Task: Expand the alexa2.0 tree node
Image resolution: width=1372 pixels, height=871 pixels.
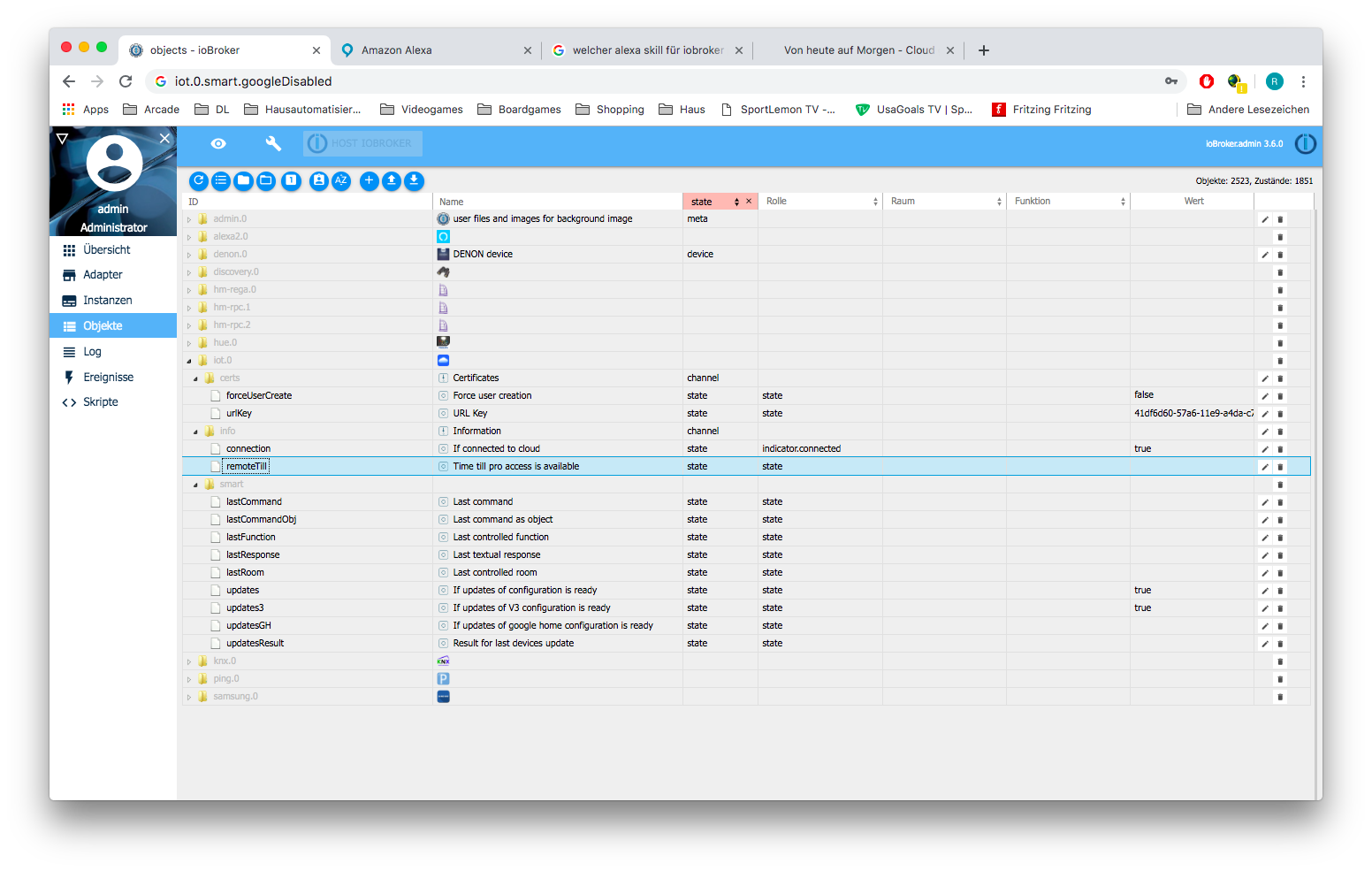Action: (189, 237)
